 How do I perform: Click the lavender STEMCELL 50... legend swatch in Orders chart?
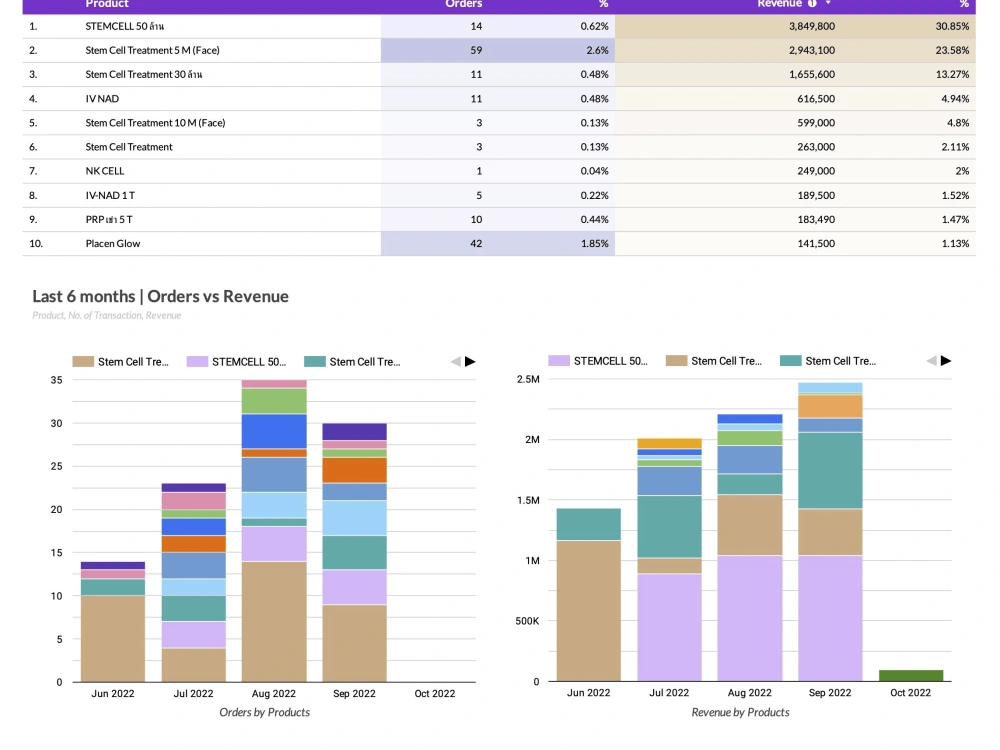(197, 362)
